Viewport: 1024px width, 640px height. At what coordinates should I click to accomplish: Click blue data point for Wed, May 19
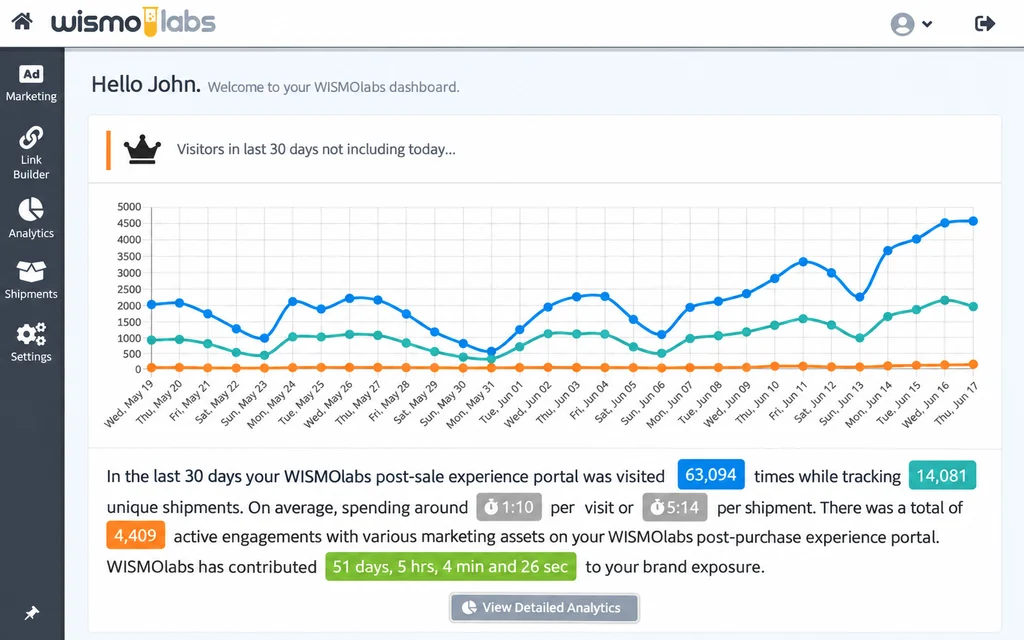[x=152, y=304]
